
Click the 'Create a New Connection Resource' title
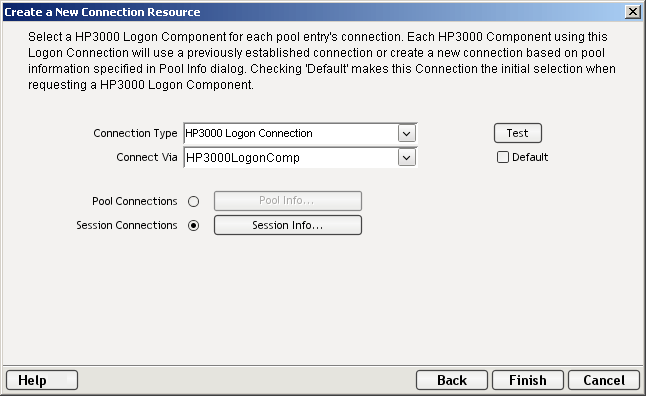pyautogui.click(x=102, y=12)
